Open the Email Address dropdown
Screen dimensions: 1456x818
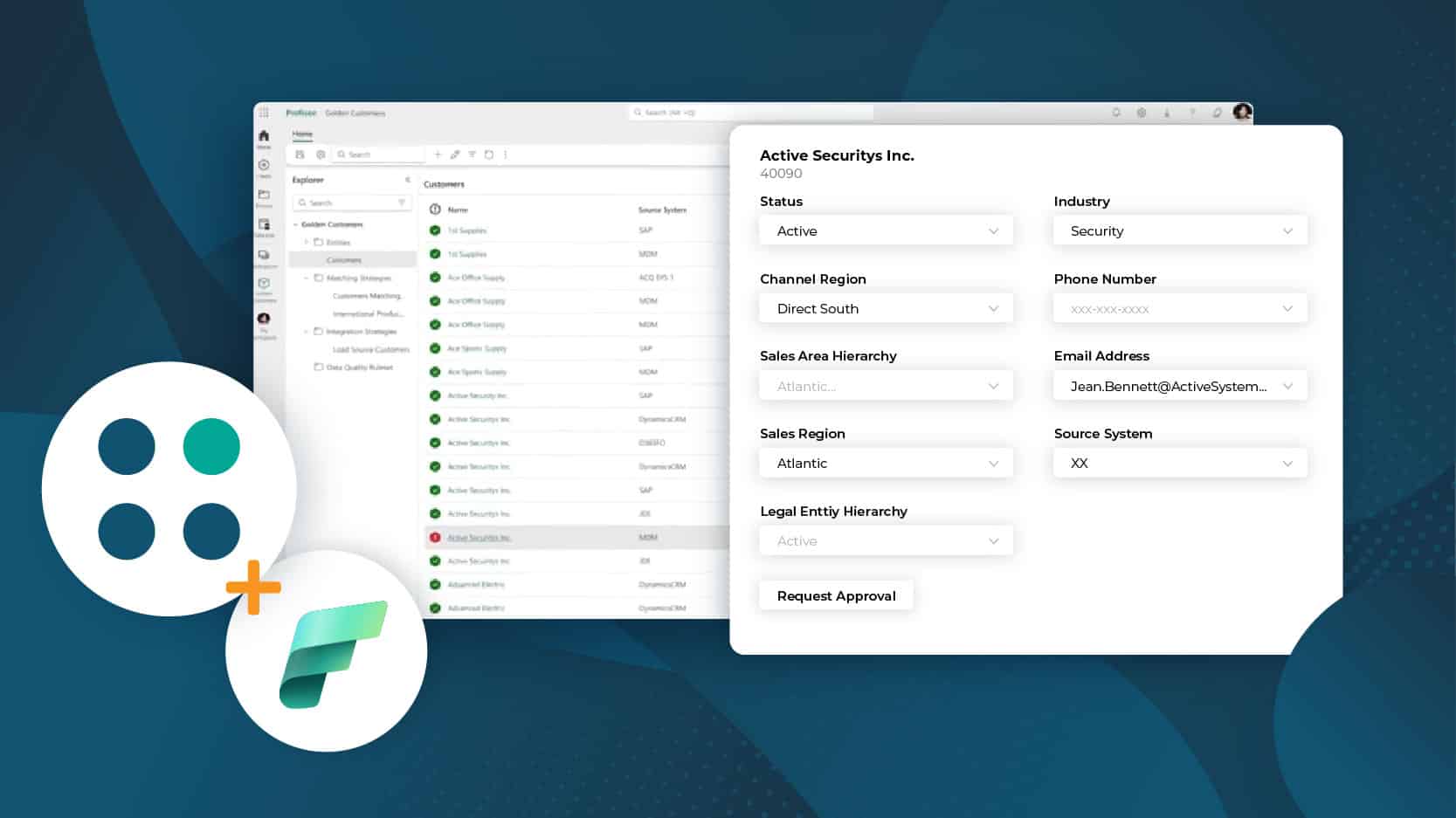tap(1180, 386)
